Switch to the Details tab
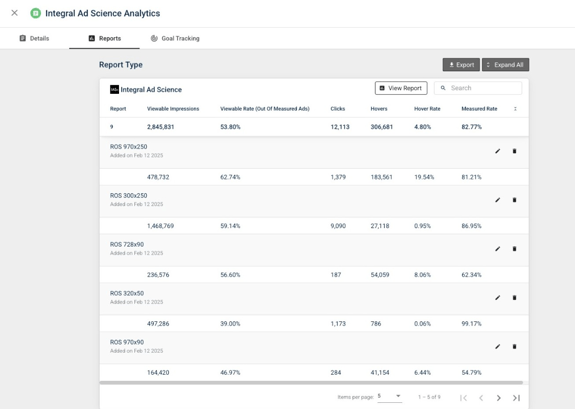Screen dimensions: 575x409 [34, 38]
